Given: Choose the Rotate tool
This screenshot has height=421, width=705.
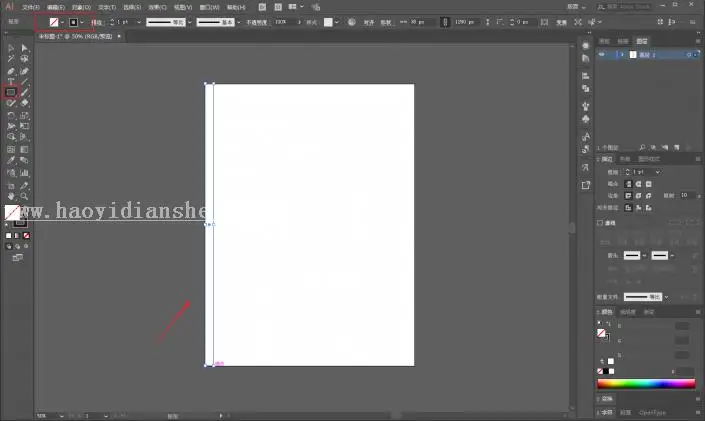Looking at the screenshot, I should [x=11, y=116].
